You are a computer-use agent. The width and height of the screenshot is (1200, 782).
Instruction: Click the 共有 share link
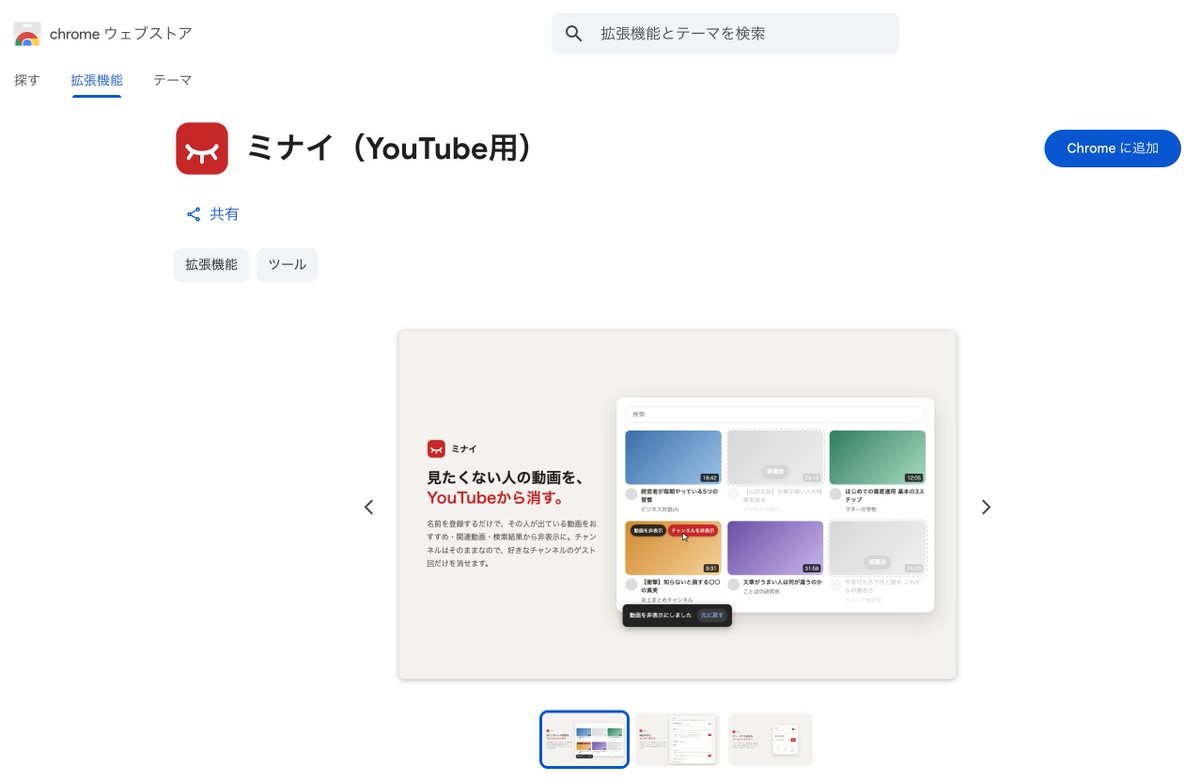[x=212, y=214]
